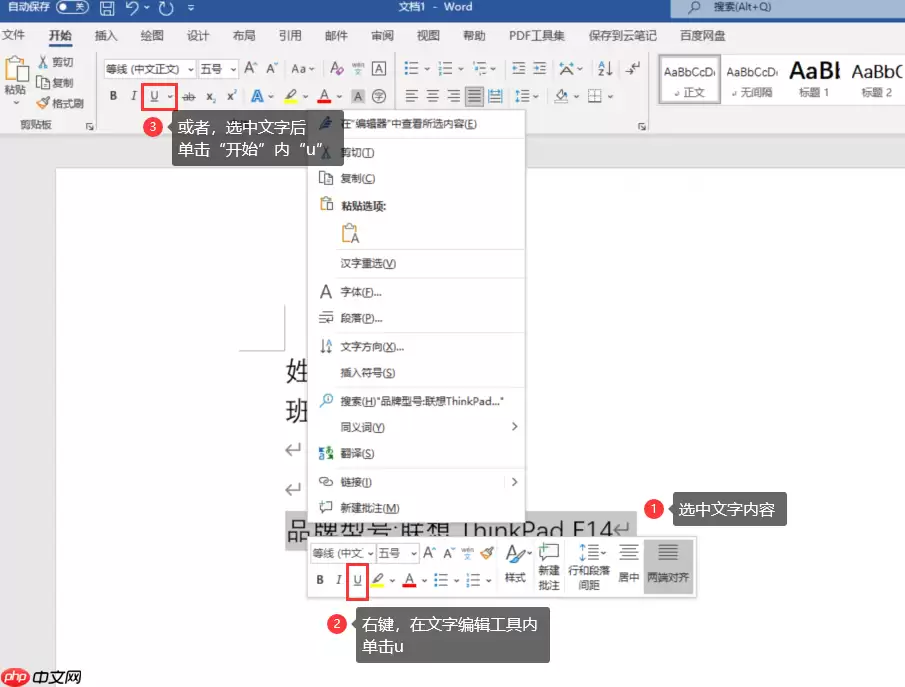The width and height of the screenshot is (905, 687).
Task: Apply highlight color in mini toolbar
Action: click(378, 580)
